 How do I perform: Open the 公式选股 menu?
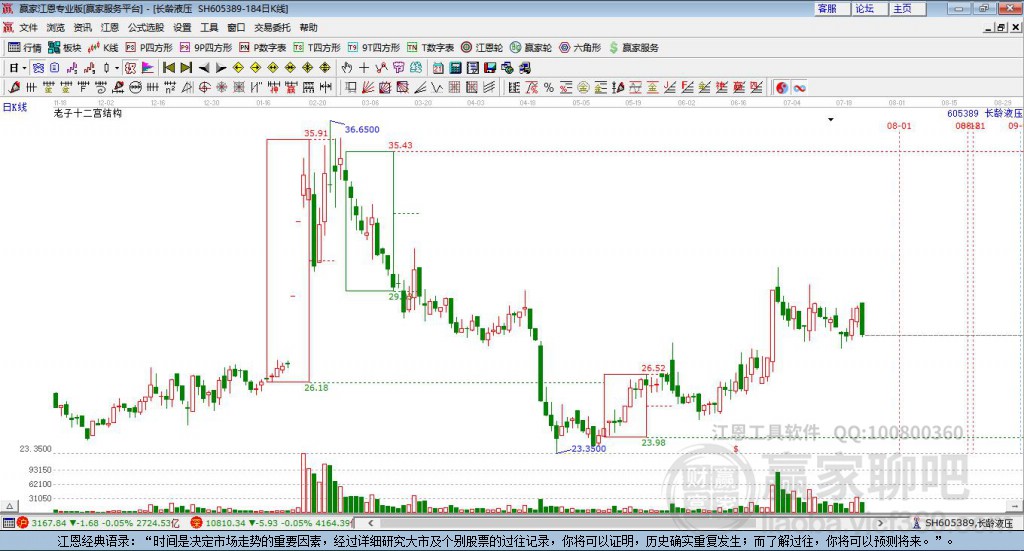click(x=146, y=27)
